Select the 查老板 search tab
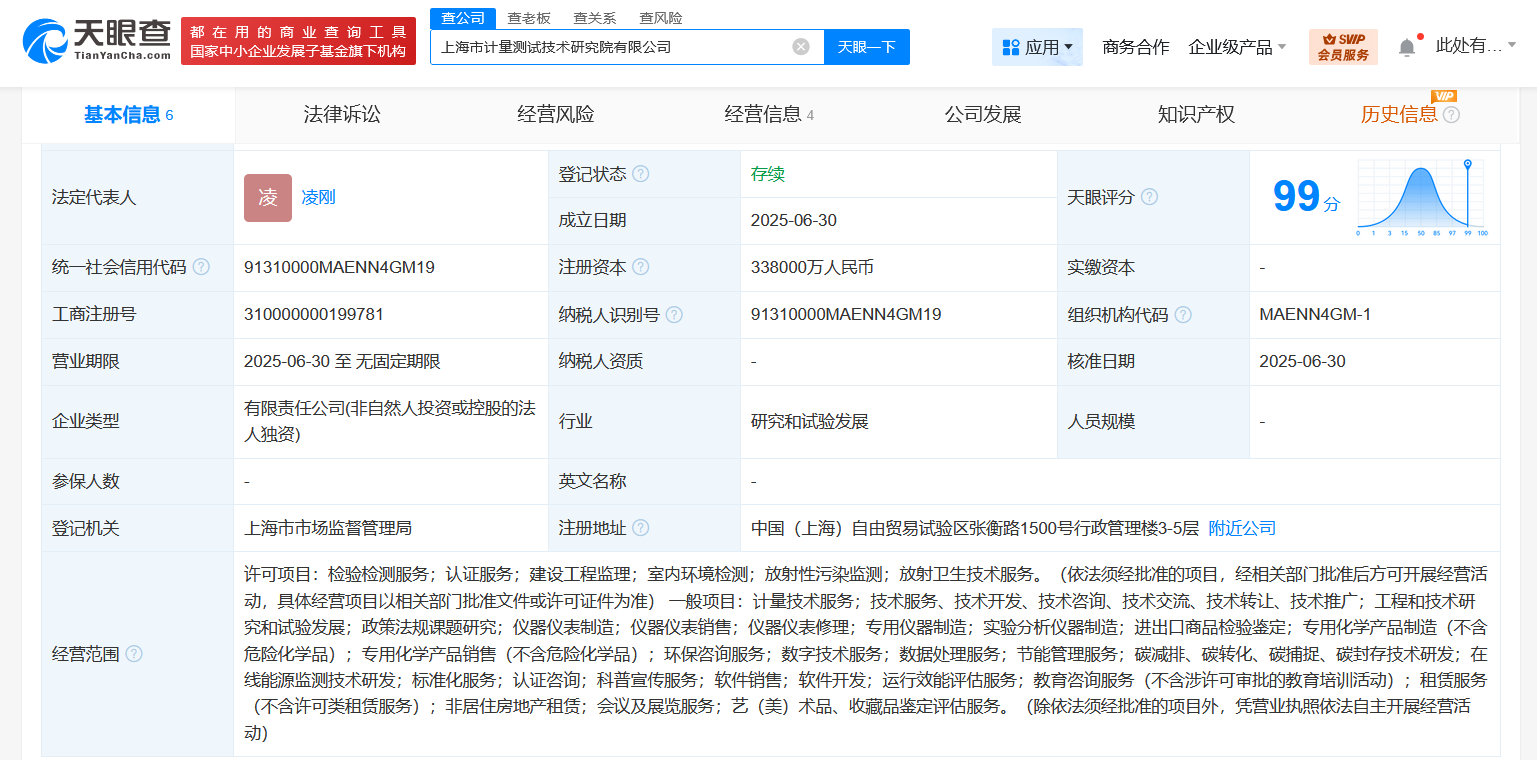This screenshot has width=1537, height=760. (x=529, y=18)
